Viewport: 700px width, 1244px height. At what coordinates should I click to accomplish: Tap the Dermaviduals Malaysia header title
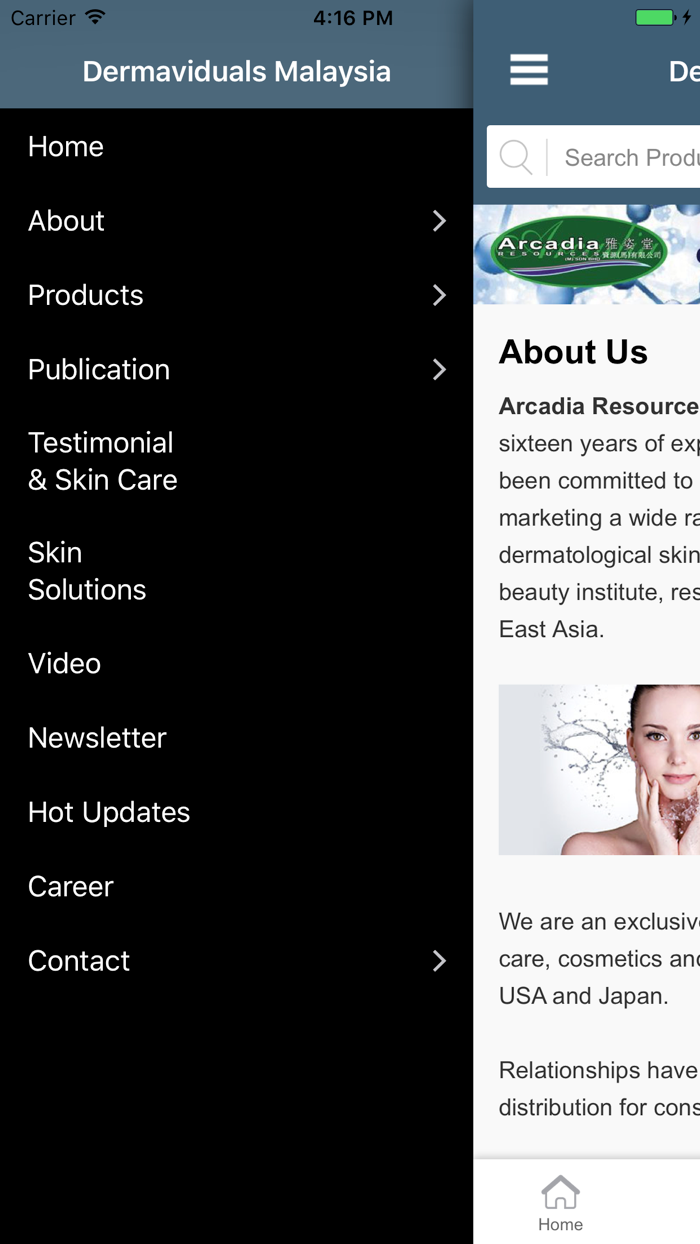point(237,71)
